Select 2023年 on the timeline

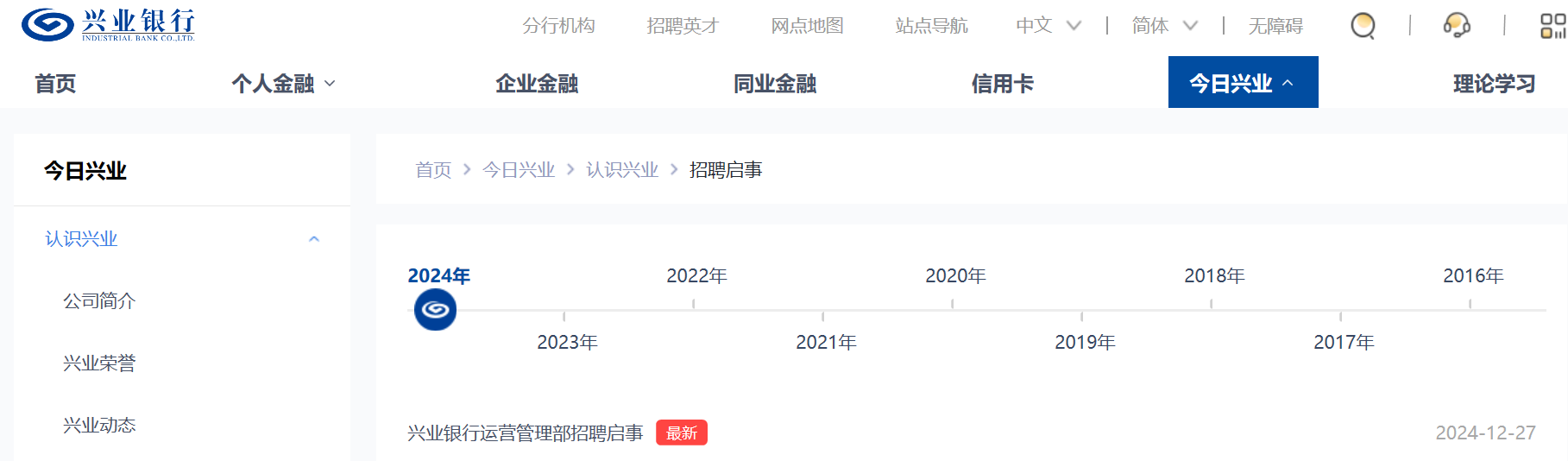[567, 343]
